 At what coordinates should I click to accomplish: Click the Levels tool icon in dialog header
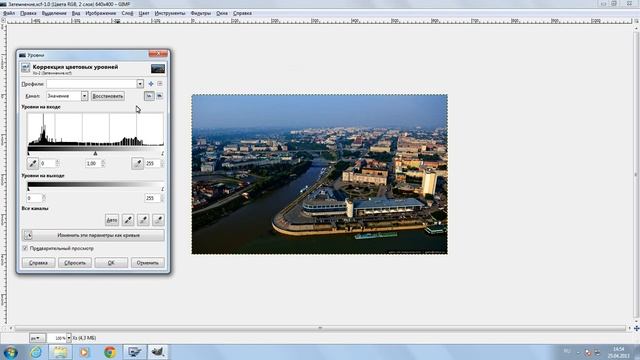coord(25,68)
